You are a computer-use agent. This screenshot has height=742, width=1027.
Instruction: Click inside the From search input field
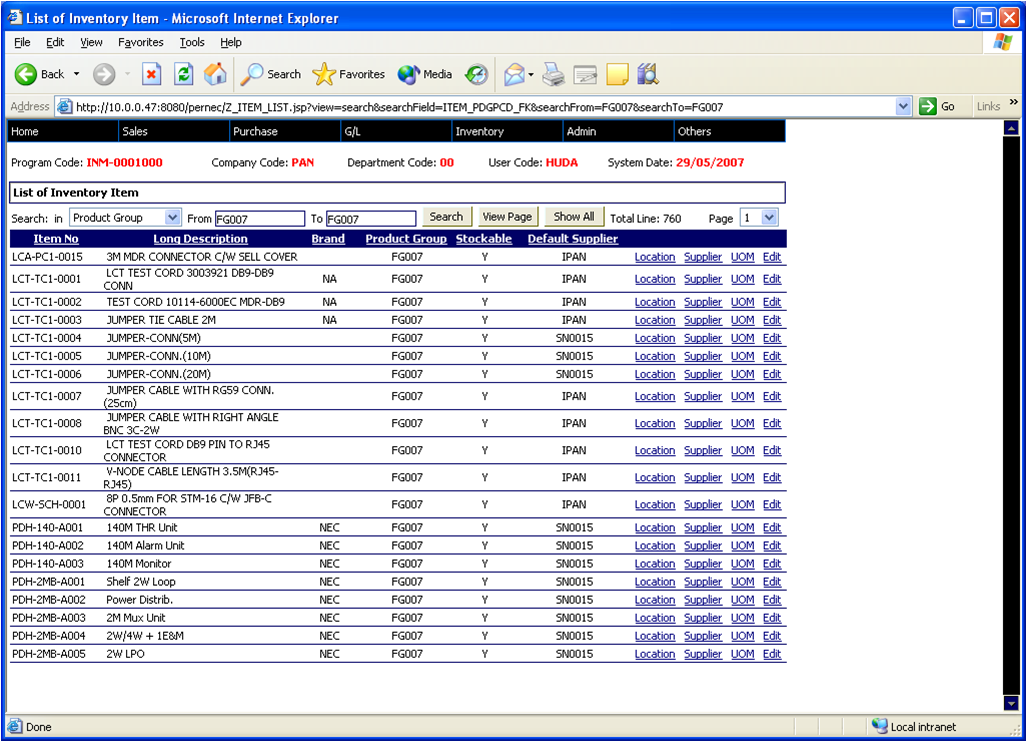coord(260,217)
